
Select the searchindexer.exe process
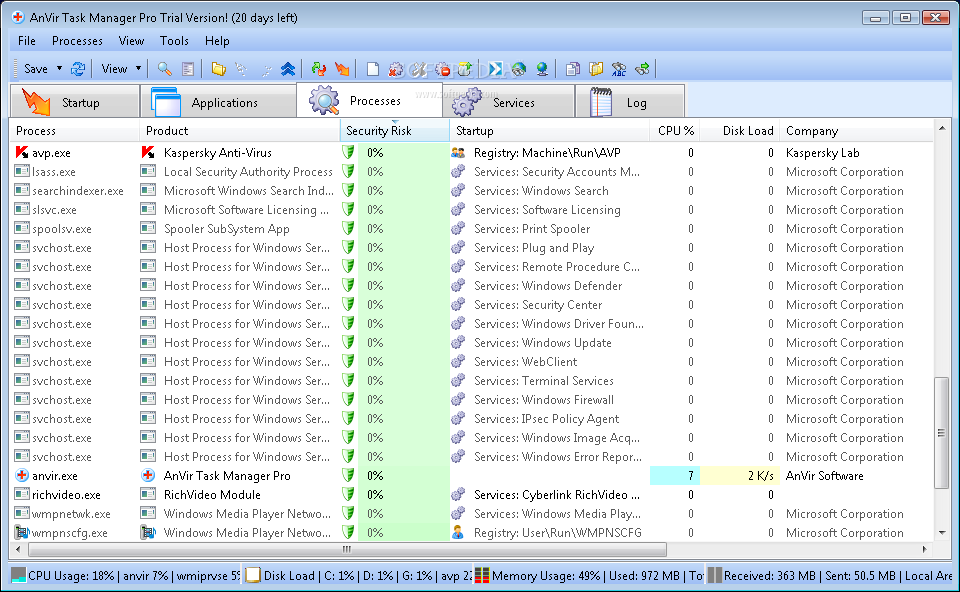coord(77,191)
